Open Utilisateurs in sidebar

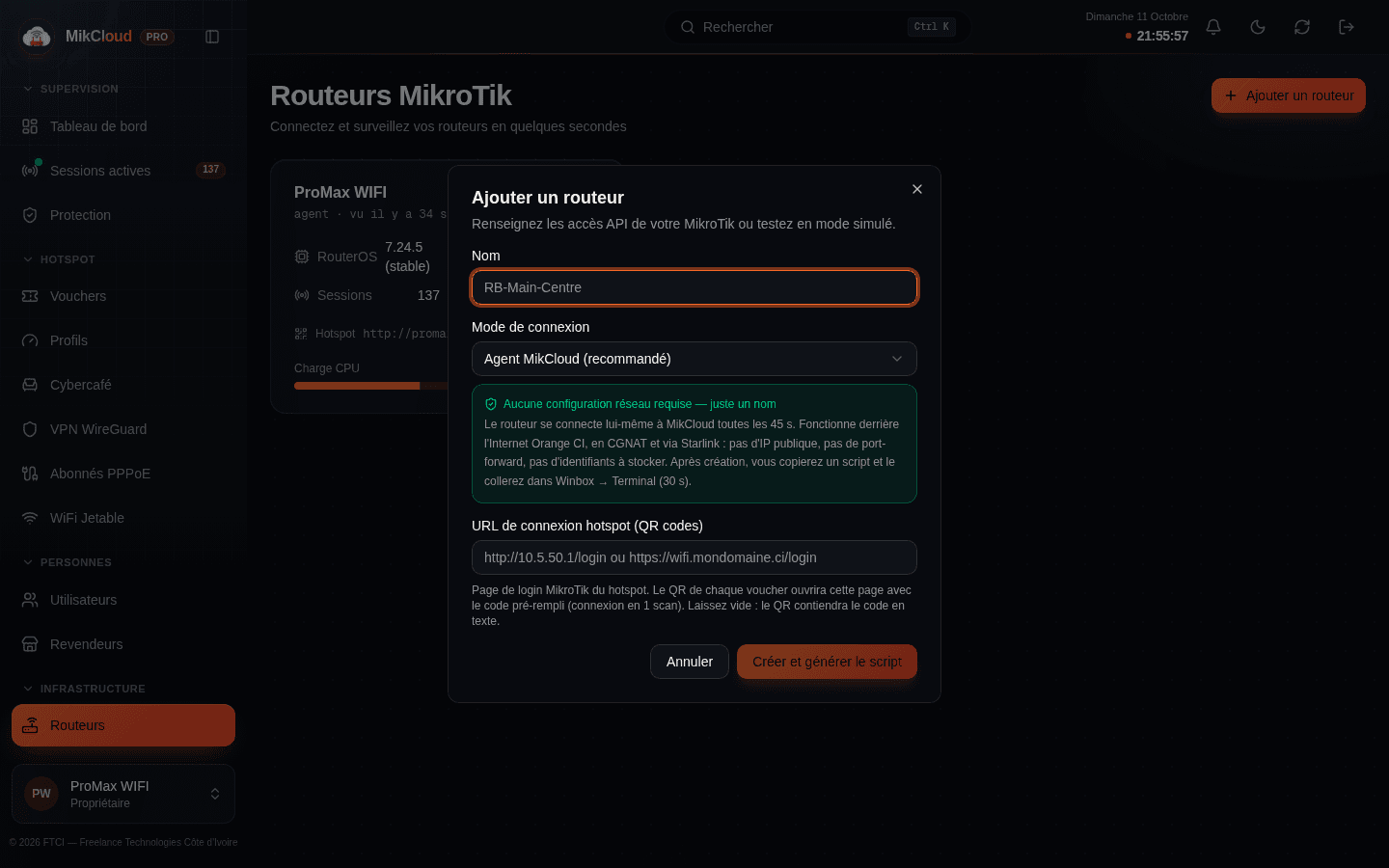[x=123, y=600]
